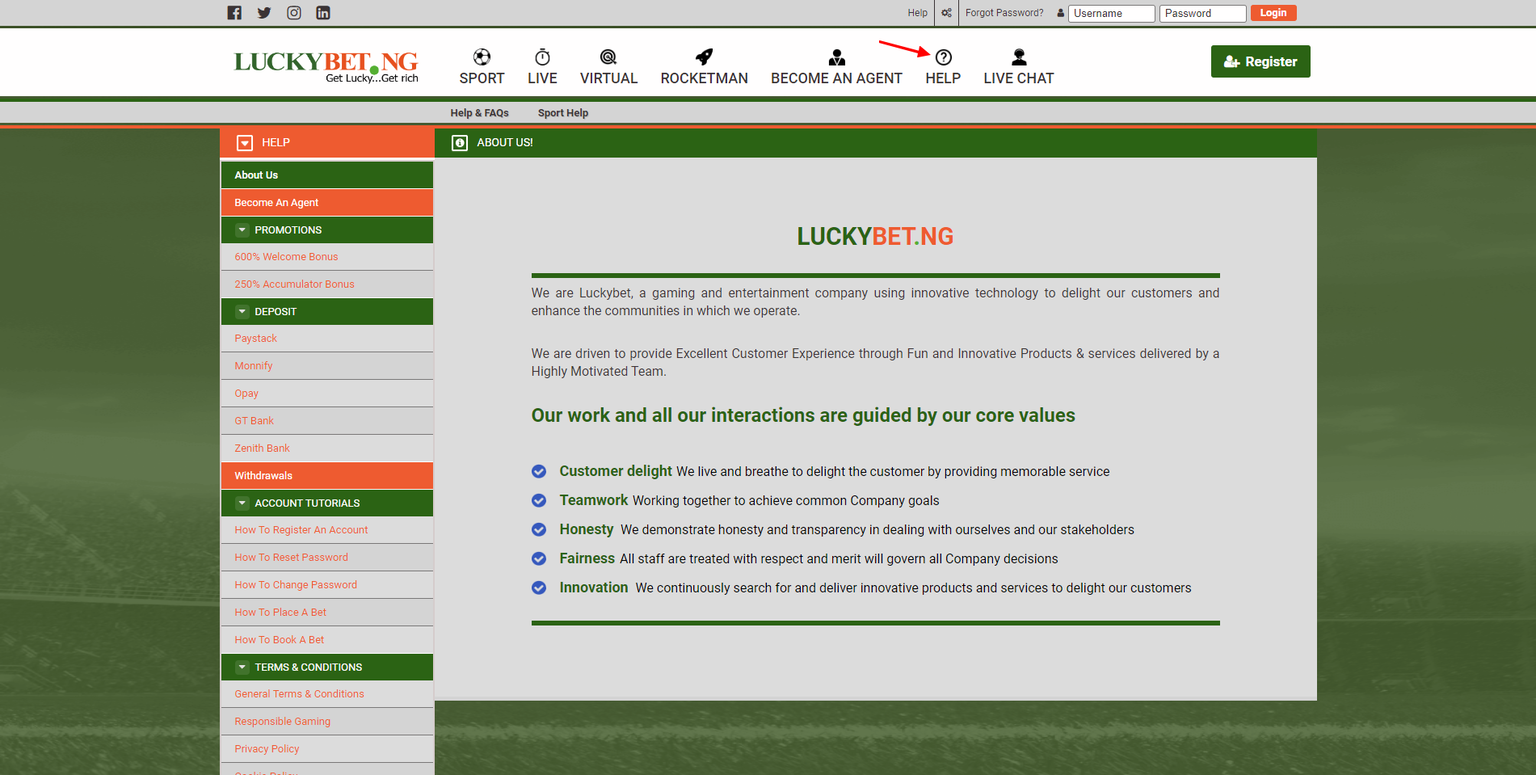Open the 600% Welcome Bonus link

286,257
